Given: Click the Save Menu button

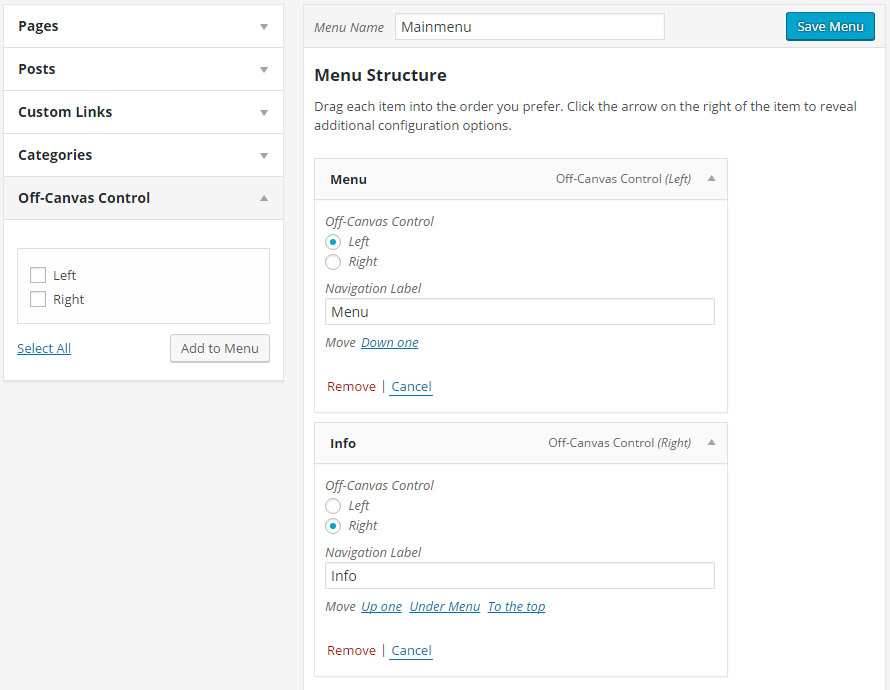Looking at the screenshot, I should point(830,27).
